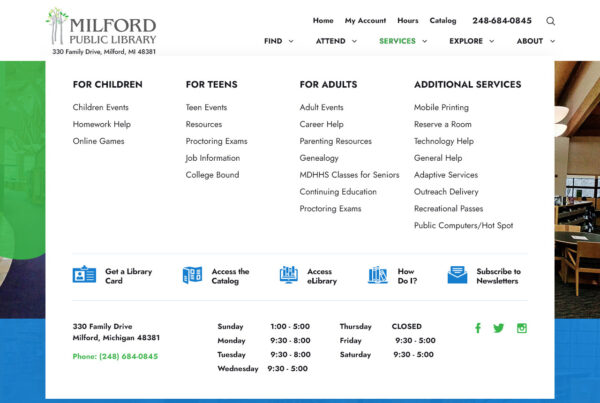Screen dimensions: 600x403
Task: Open Mobile Printing
Action: tap(441, 107)
